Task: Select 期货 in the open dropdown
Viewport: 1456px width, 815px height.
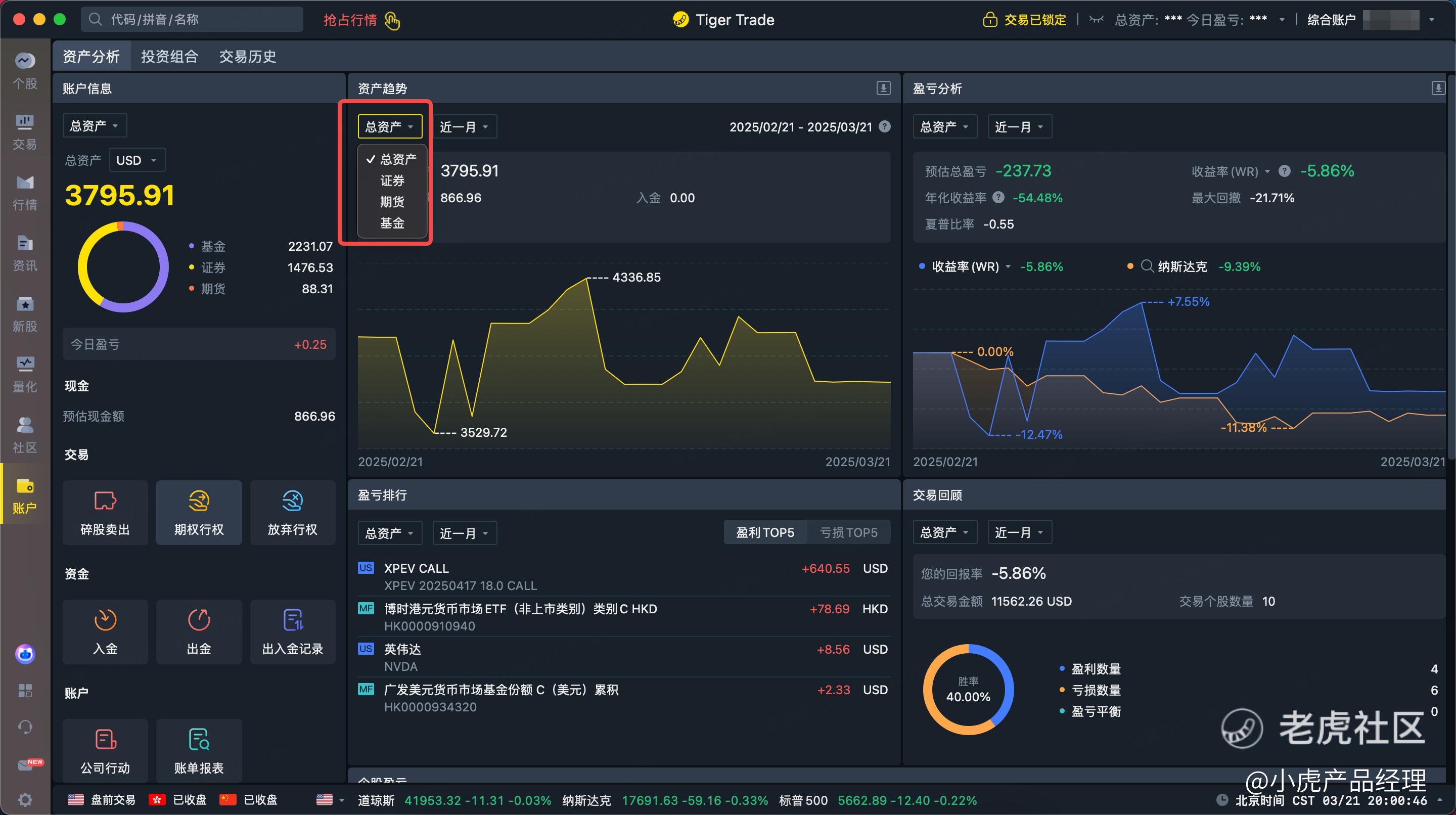Action: [392, 202]
